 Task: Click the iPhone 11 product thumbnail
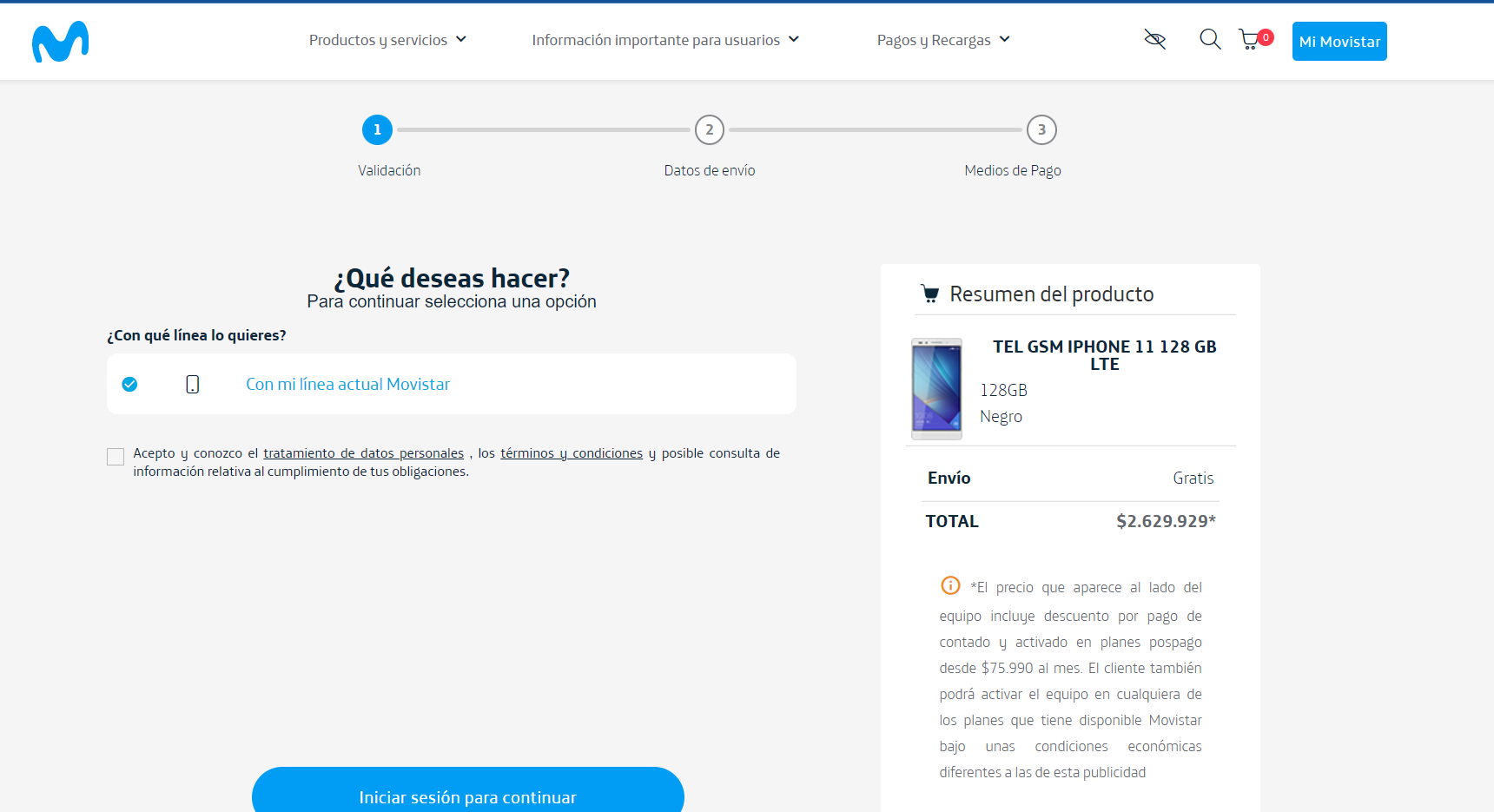[x=936, y=388]
